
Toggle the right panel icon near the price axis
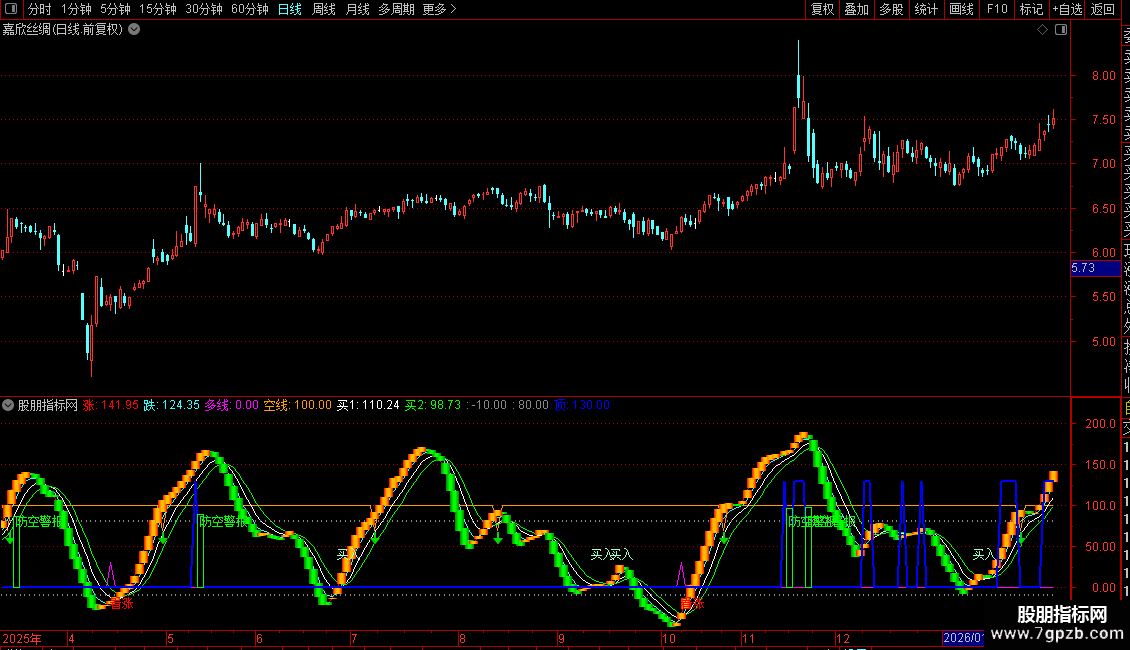pos(1060,30)
